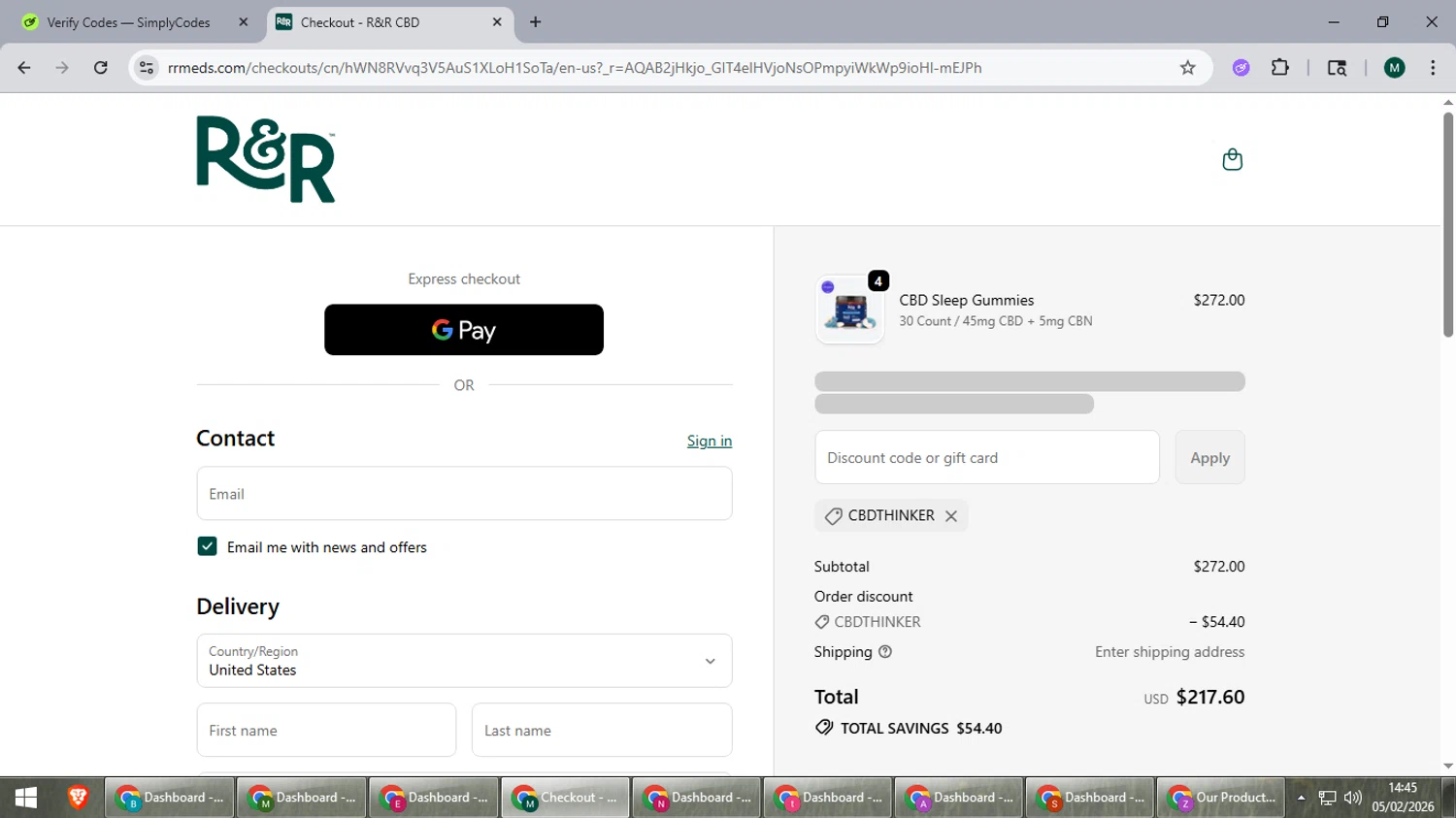Focus the Last name field

[602, 730]
